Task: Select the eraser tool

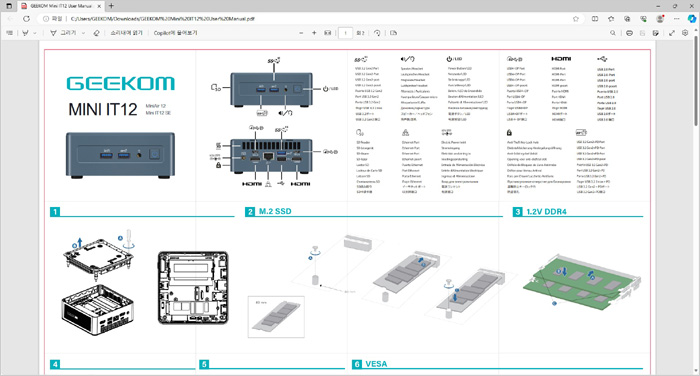Action: pyautogui.click(x=96, y=33)
